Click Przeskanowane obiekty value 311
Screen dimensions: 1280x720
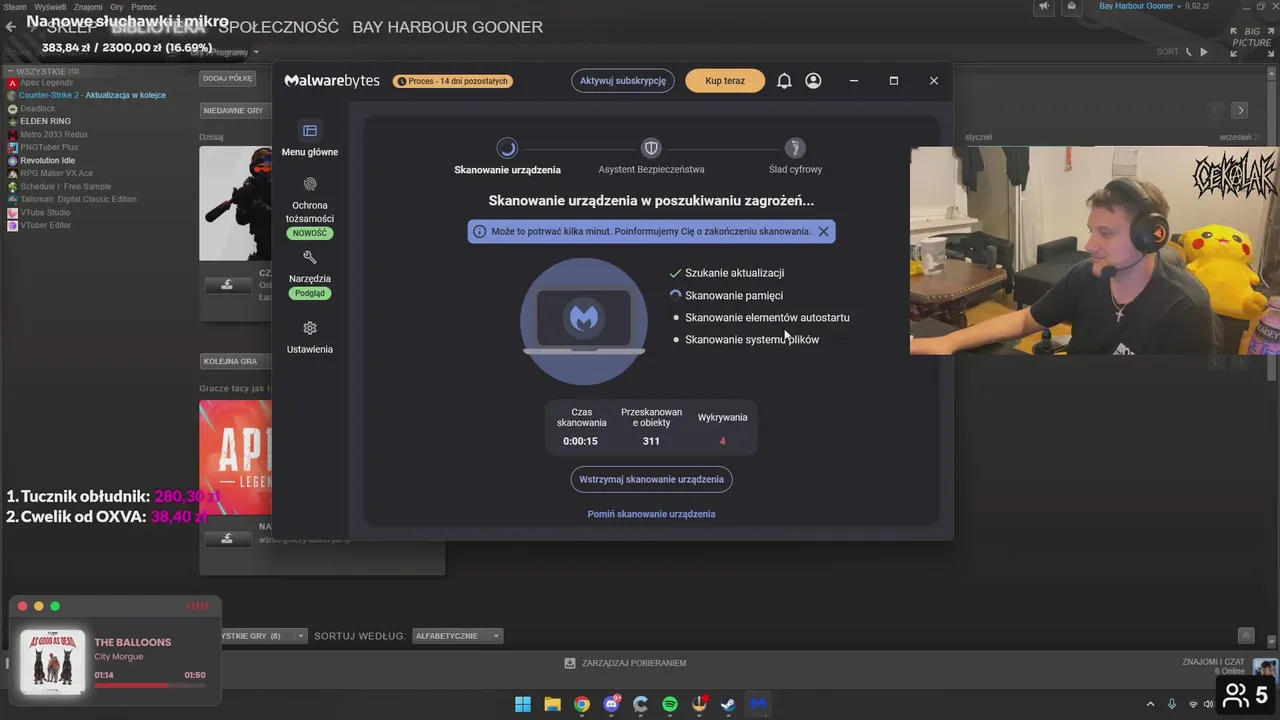(651, 441)
